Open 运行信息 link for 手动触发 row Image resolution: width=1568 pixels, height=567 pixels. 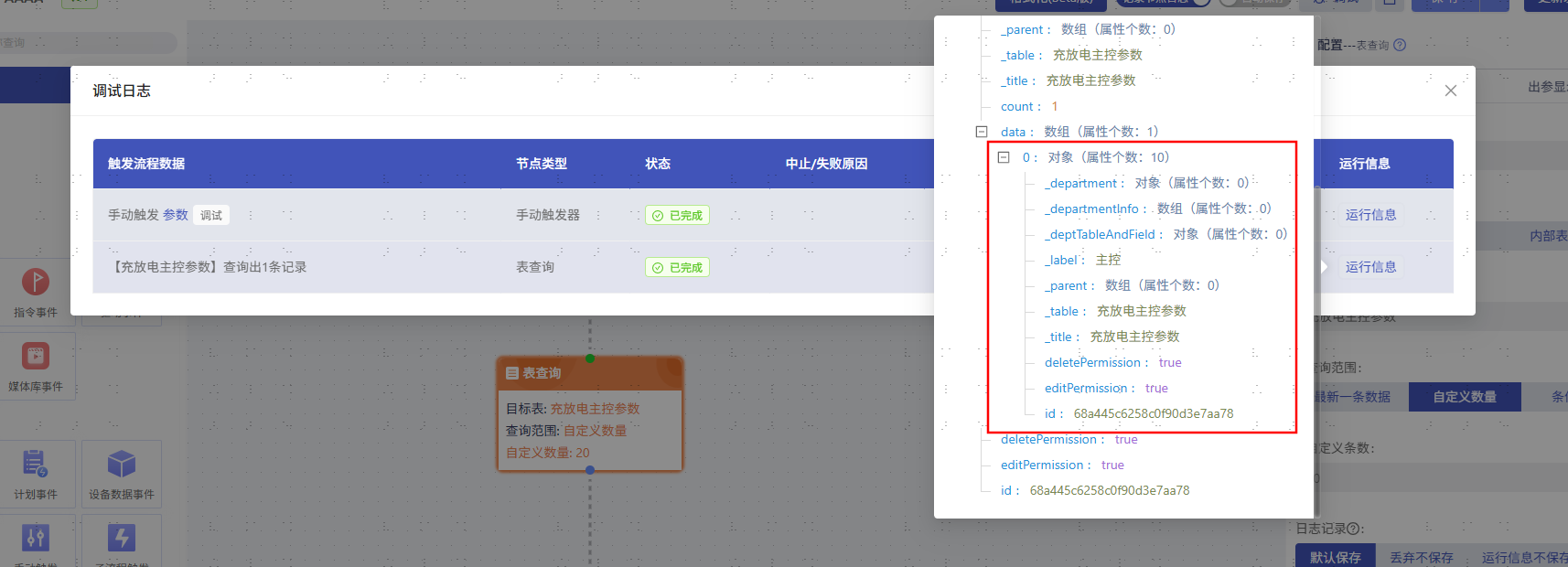[1370, 215]
